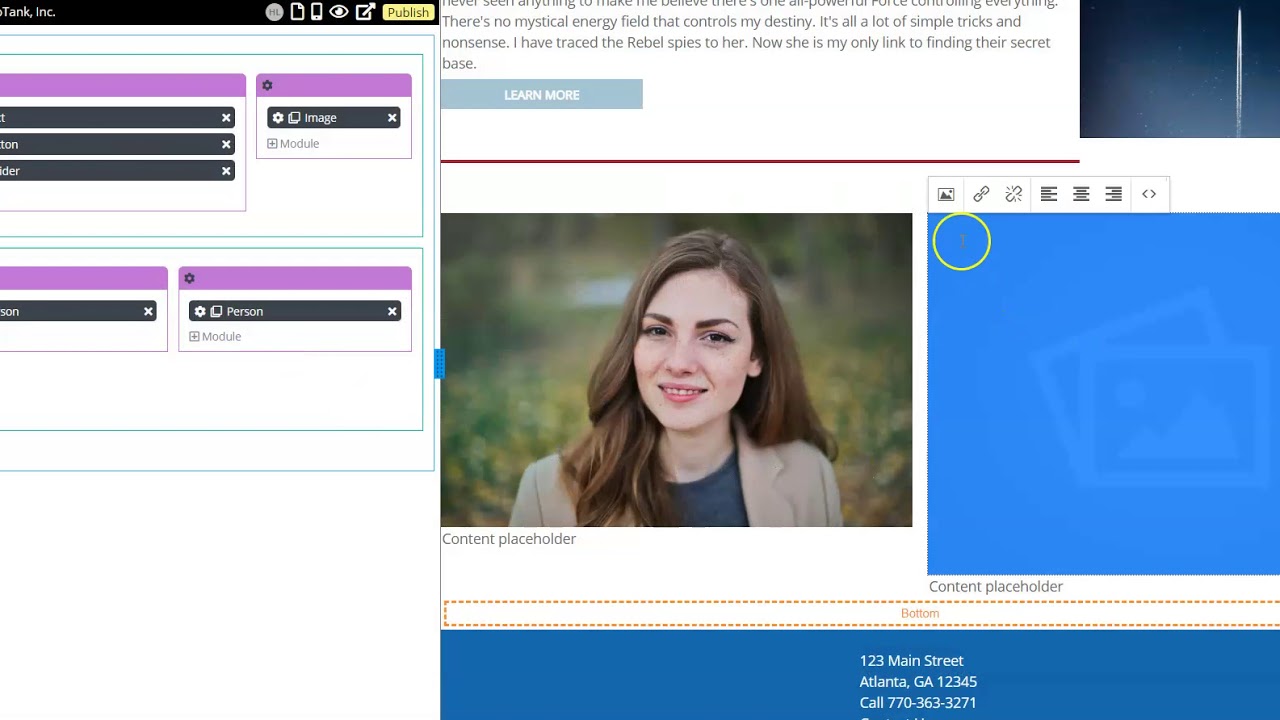This screenshot has width=1280, height=720.
Task: Open HTML source code view icon
Action: coord(1149,194)
